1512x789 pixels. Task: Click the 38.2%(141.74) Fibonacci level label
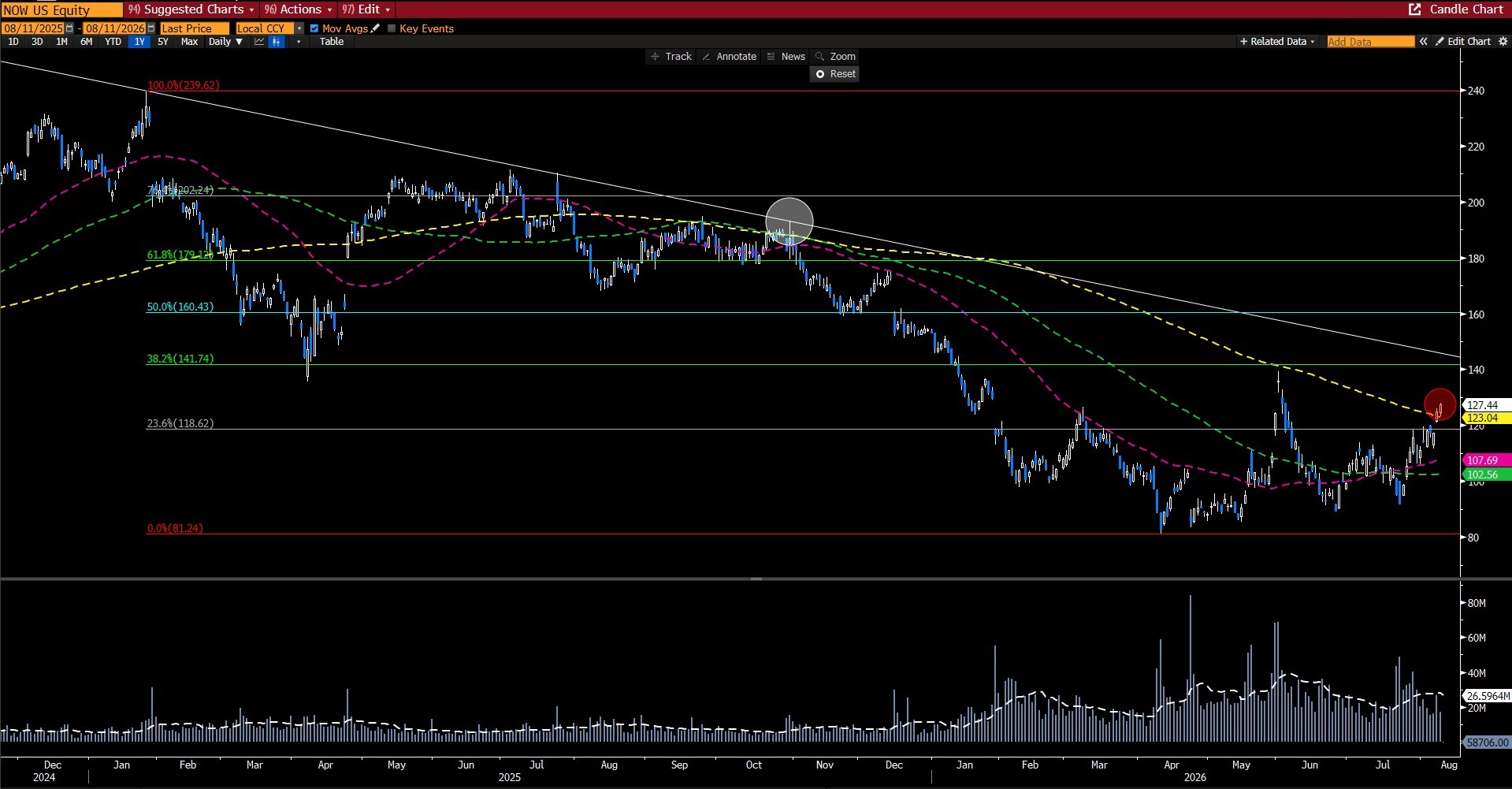point(180,359)
